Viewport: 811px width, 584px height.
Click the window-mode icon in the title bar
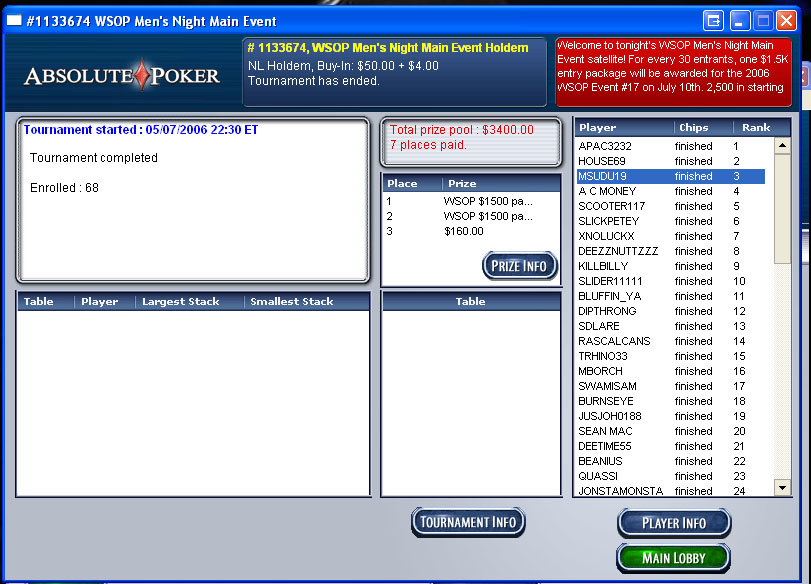click(x=713, y=21)
